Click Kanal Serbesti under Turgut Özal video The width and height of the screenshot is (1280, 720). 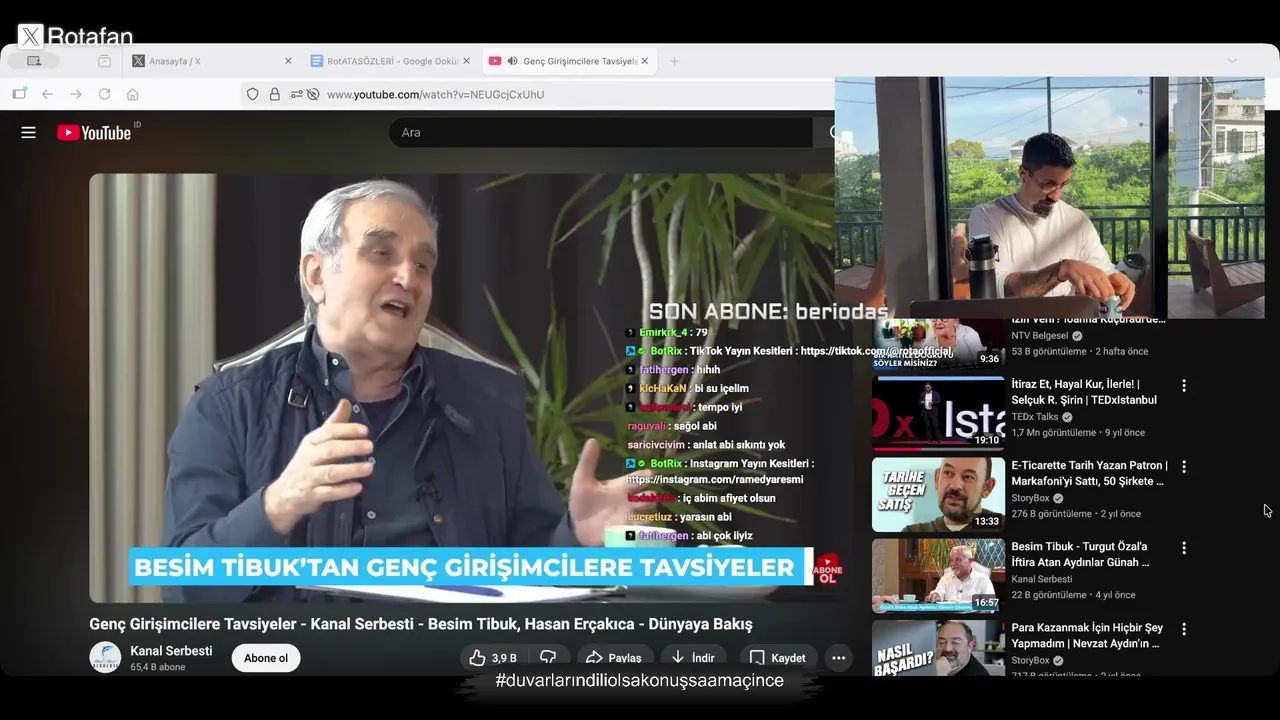[x=1042, y=579]
